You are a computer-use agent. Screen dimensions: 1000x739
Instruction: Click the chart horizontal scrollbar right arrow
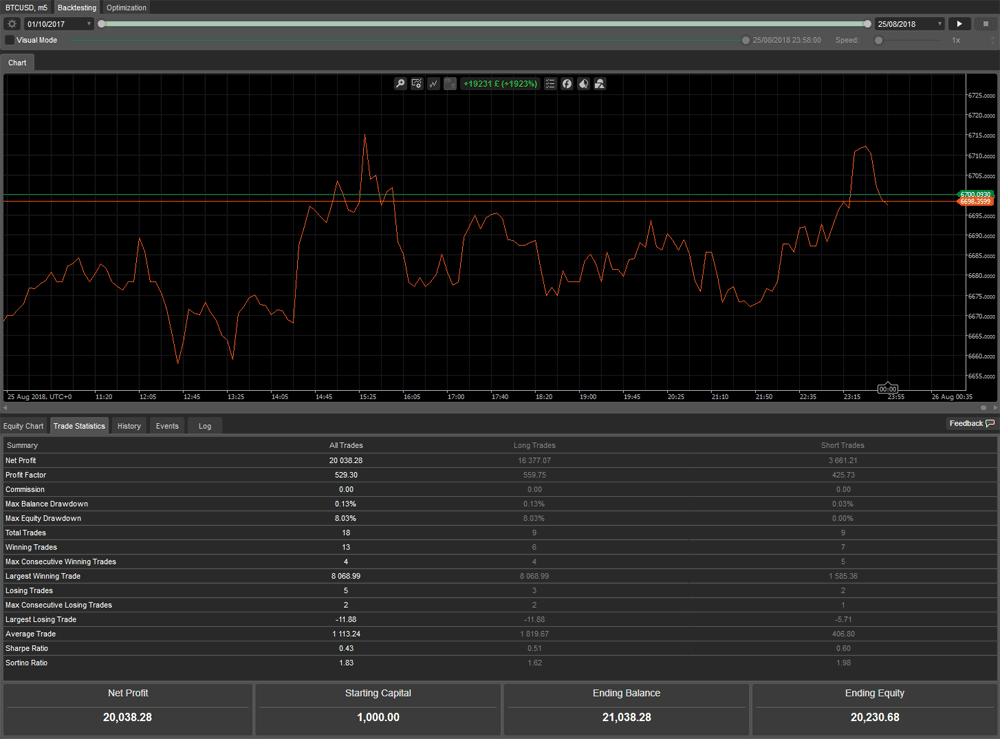995,407
